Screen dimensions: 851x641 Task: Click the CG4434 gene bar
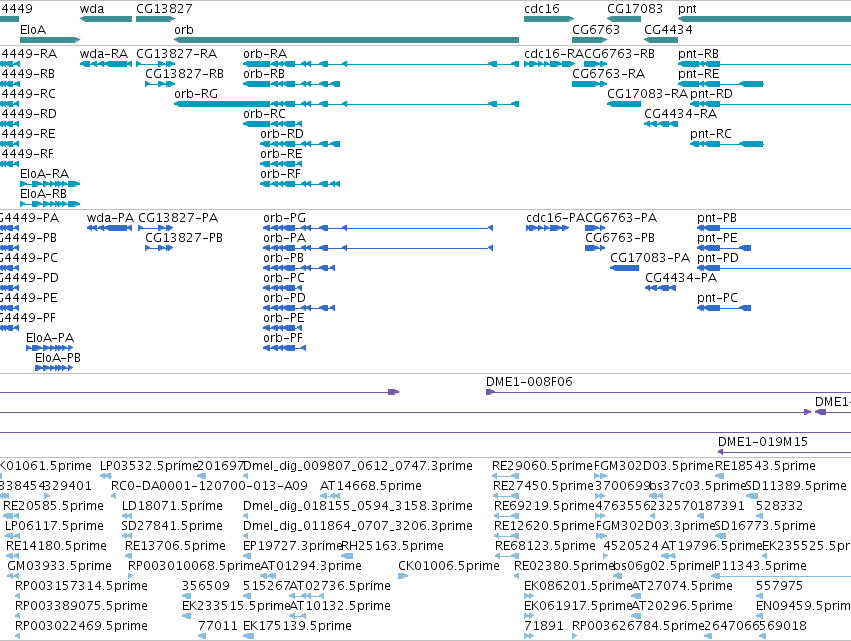click(x=661, y=40)
